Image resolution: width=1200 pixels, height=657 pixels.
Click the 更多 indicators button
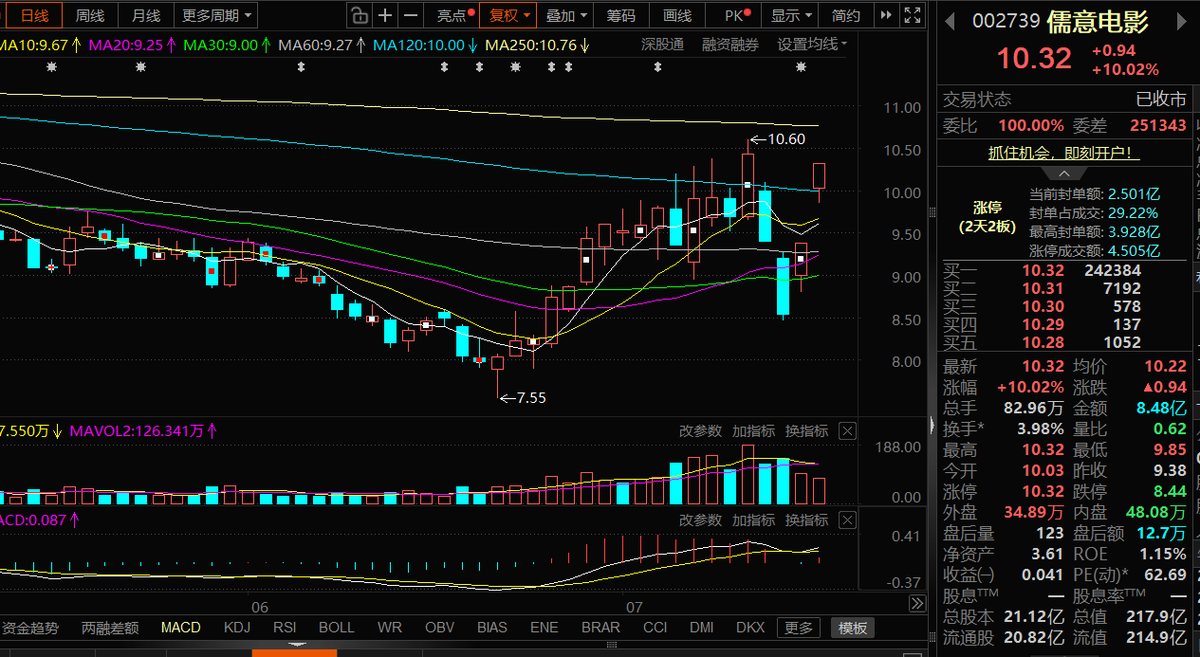(x=798, y=628)
